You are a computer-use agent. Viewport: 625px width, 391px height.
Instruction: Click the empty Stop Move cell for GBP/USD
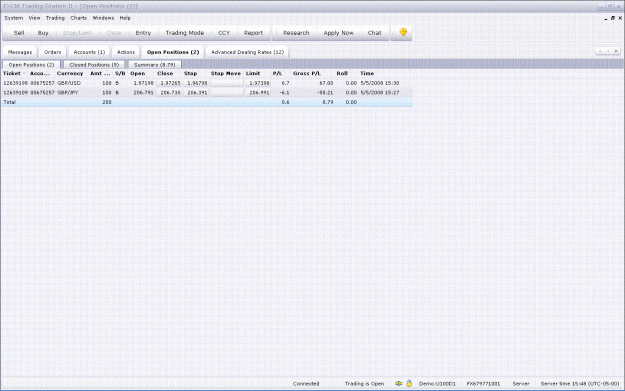point(226,83)
